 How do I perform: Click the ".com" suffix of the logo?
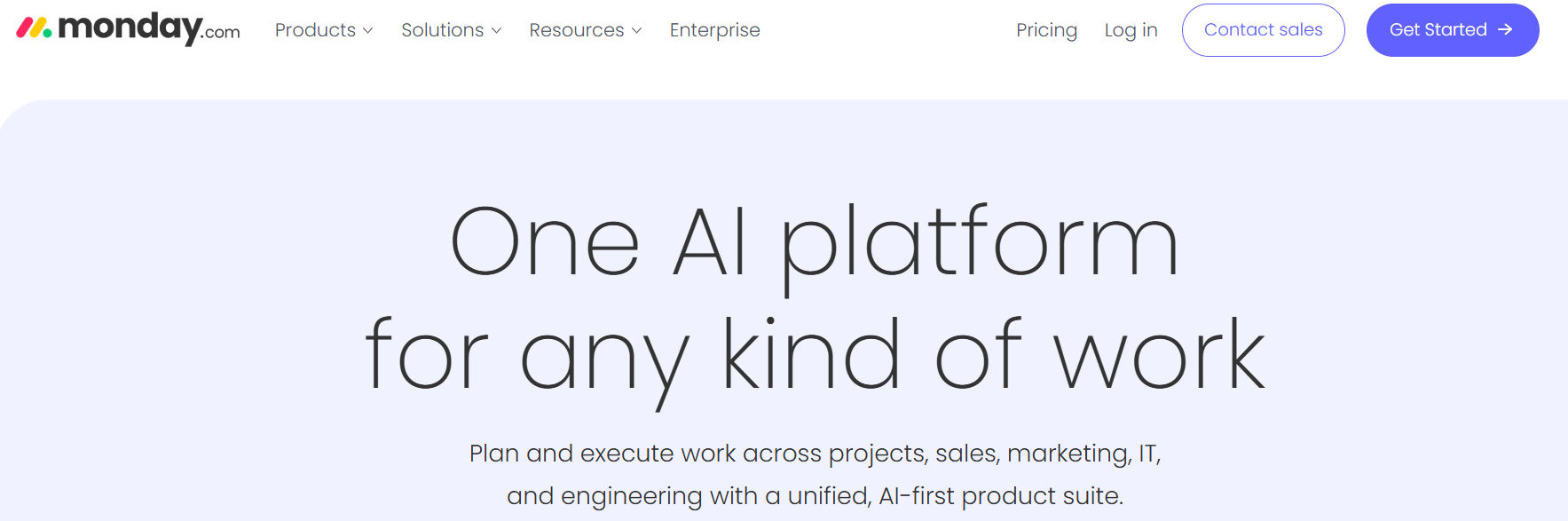(221, 33)
